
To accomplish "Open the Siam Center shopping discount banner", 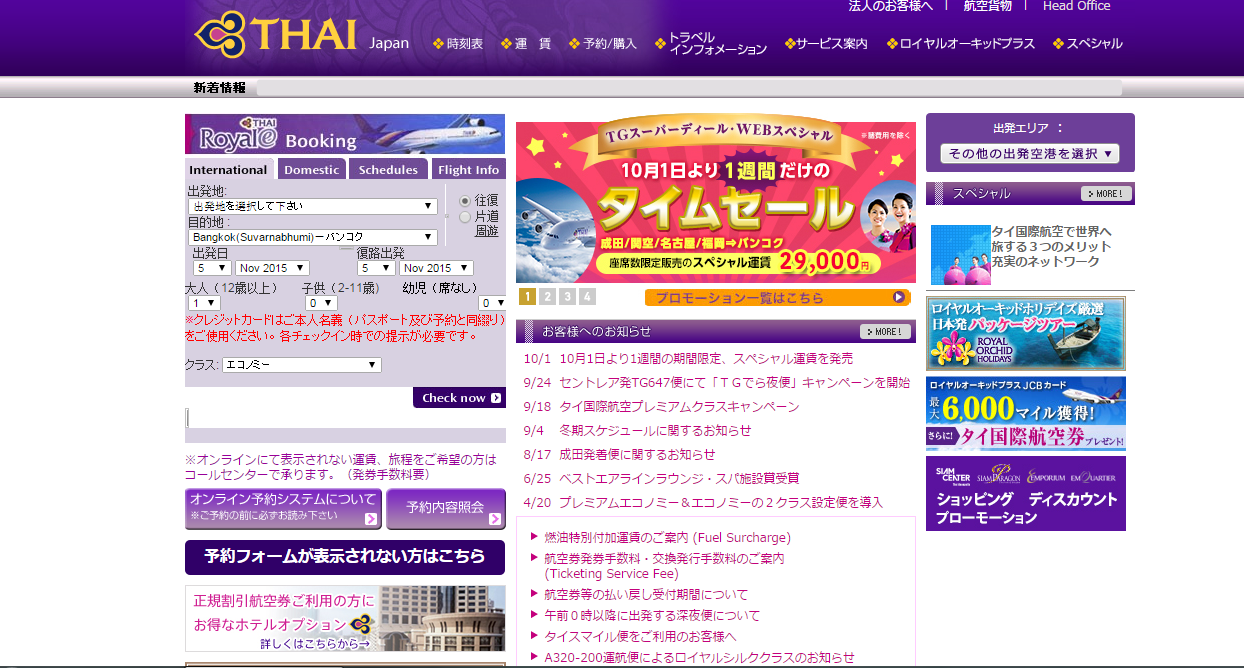I will tap(1026, 493).
